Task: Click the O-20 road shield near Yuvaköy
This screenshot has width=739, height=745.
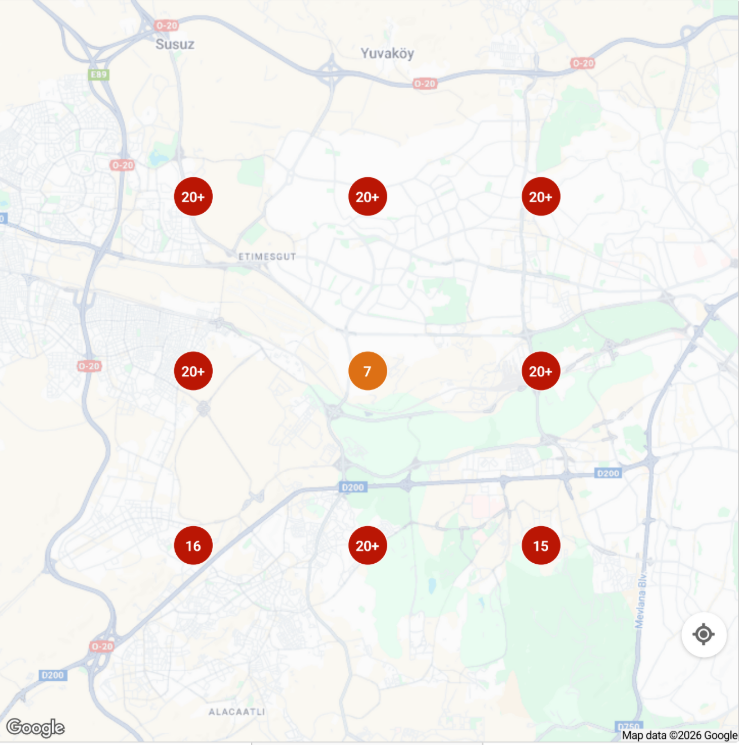Action: click(x=424, y=84)
